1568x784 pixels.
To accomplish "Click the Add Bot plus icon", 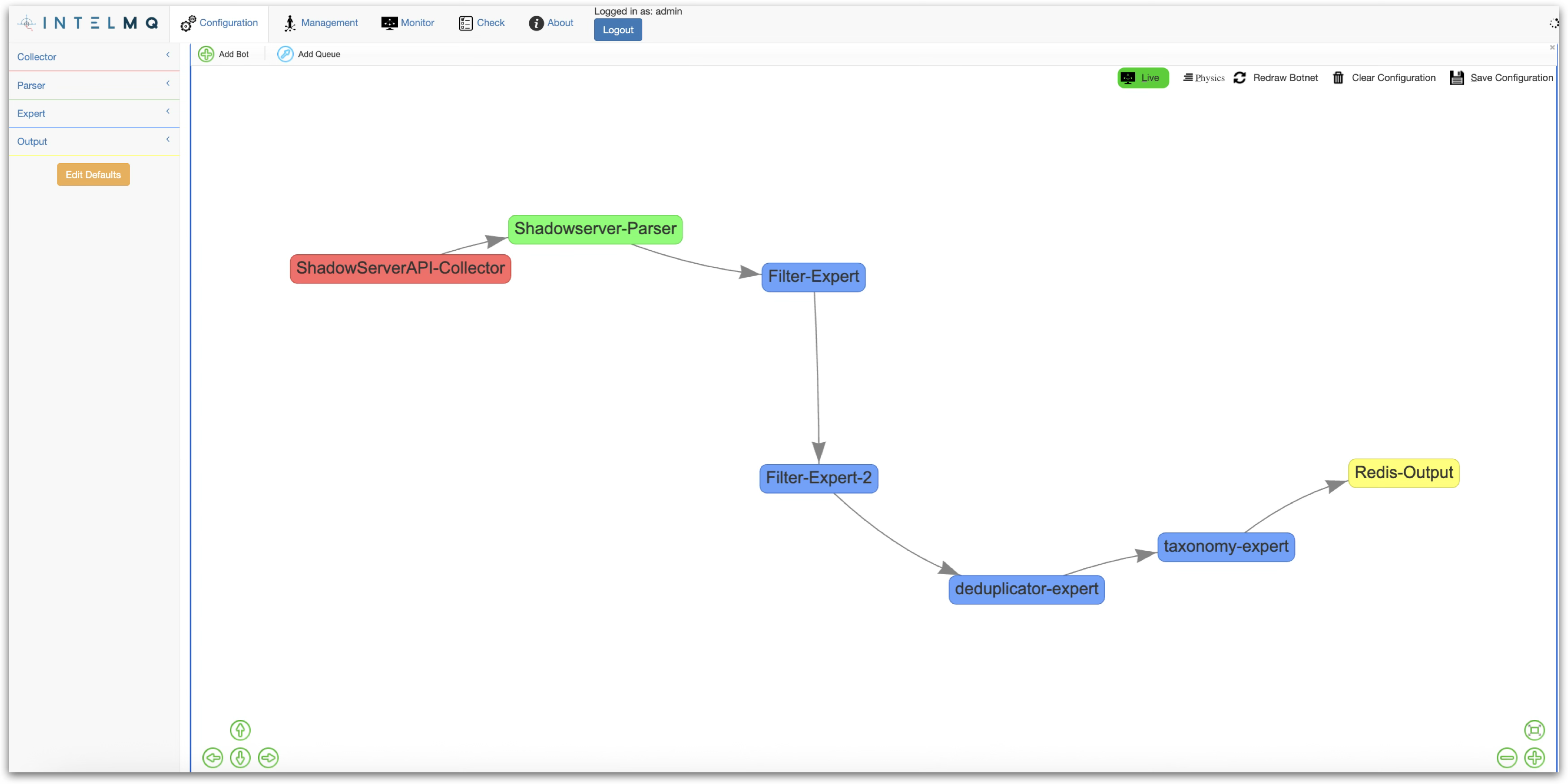I will 206,54.
